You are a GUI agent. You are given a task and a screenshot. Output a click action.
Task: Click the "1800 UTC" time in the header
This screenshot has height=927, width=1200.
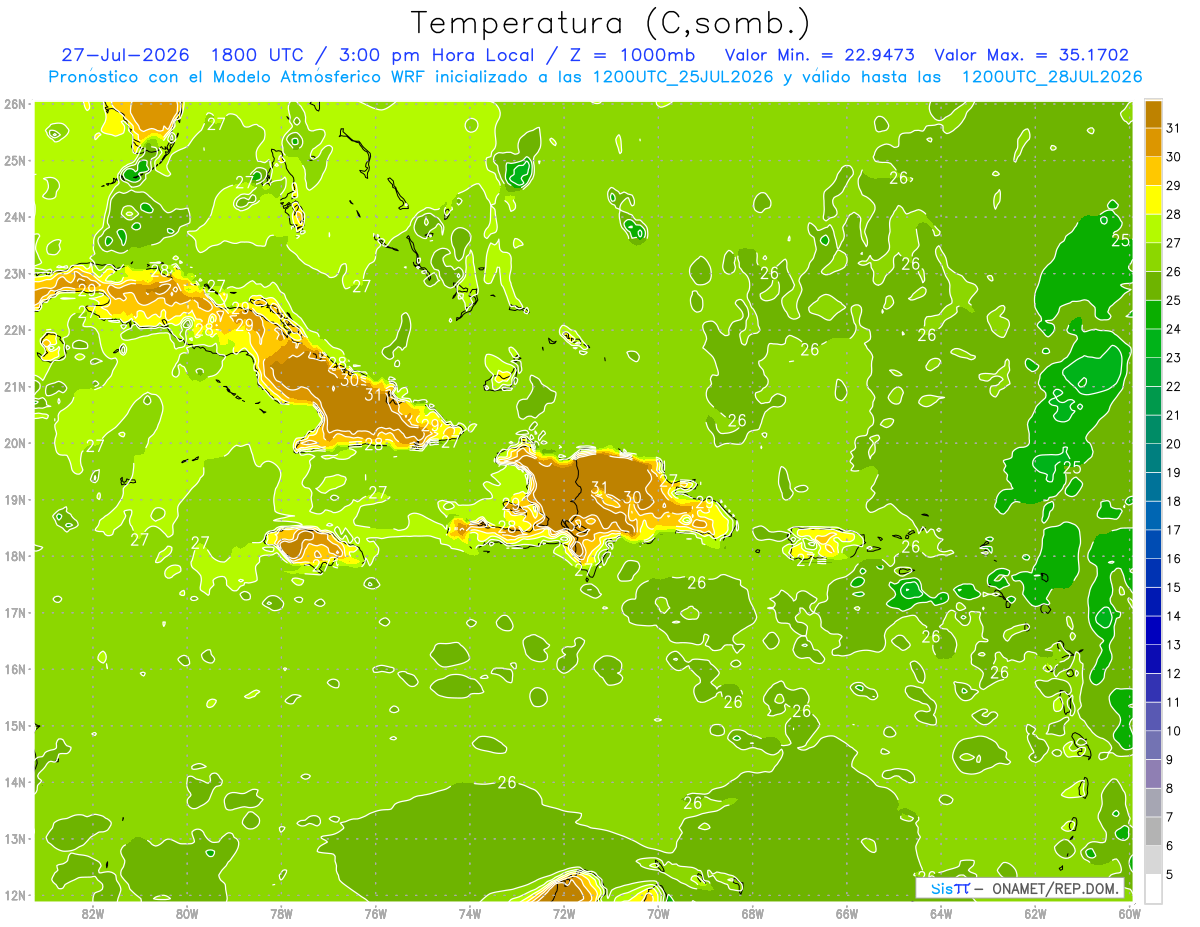[x=259, y=55]
